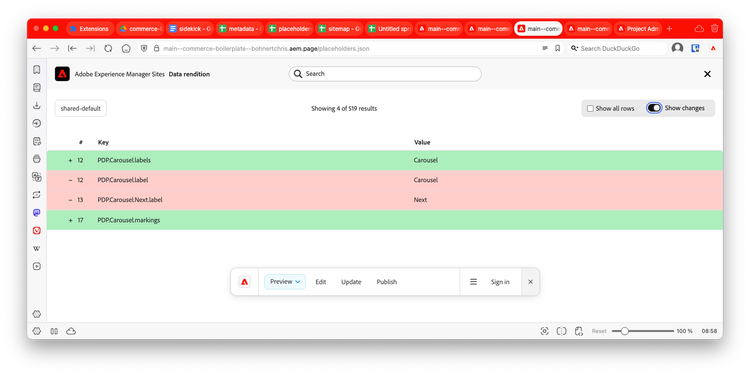Open the closed tabs trash icon
The image size is (750, 375).
715,29
